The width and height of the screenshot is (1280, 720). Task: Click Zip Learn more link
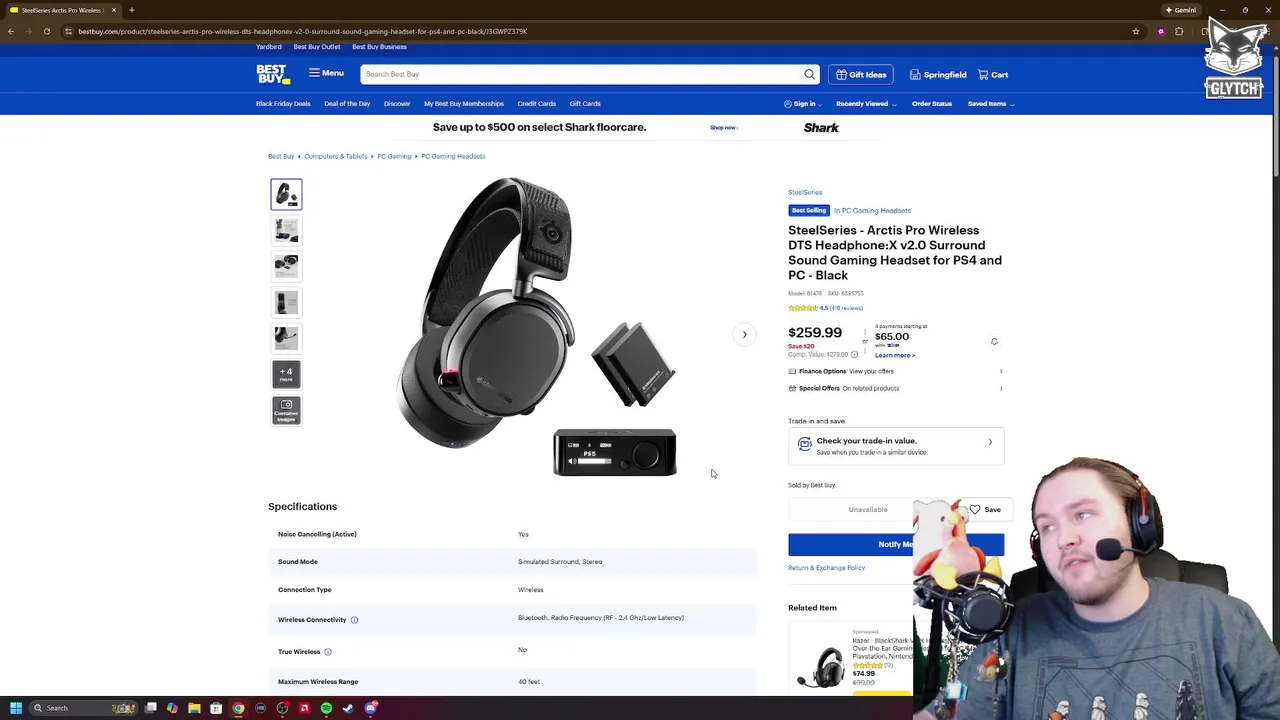click(x=895, y=356)
